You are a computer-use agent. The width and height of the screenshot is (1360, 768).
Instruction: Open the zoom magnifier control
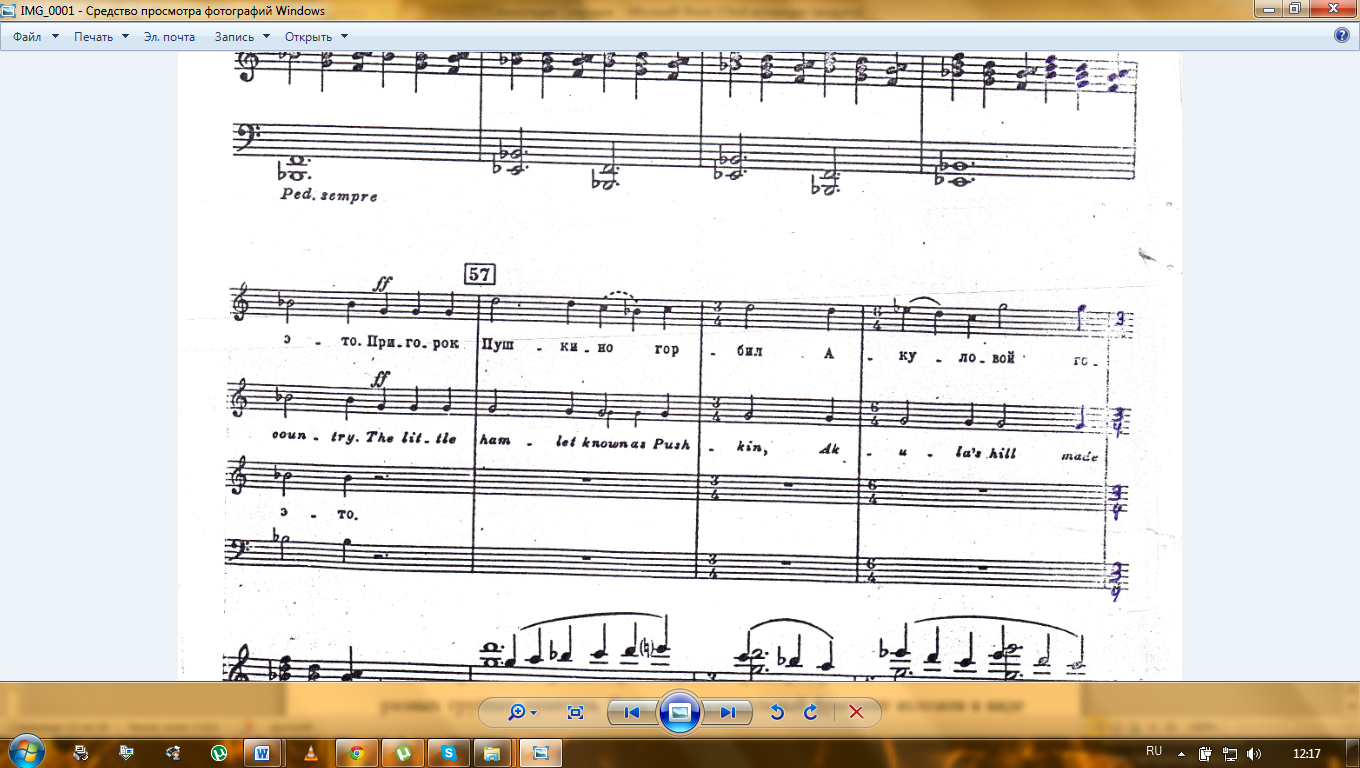(x=517, y=712)
